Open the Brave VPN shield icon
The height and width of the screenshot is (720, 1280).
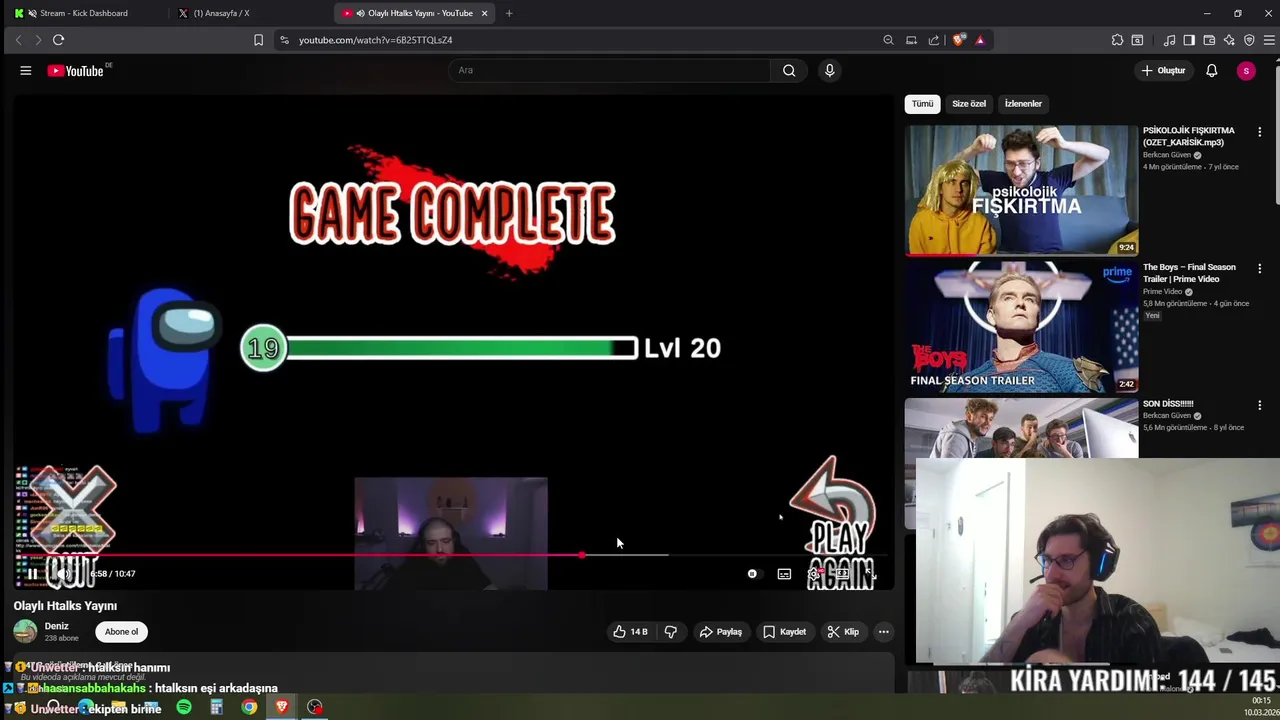tap(1249, 40)
